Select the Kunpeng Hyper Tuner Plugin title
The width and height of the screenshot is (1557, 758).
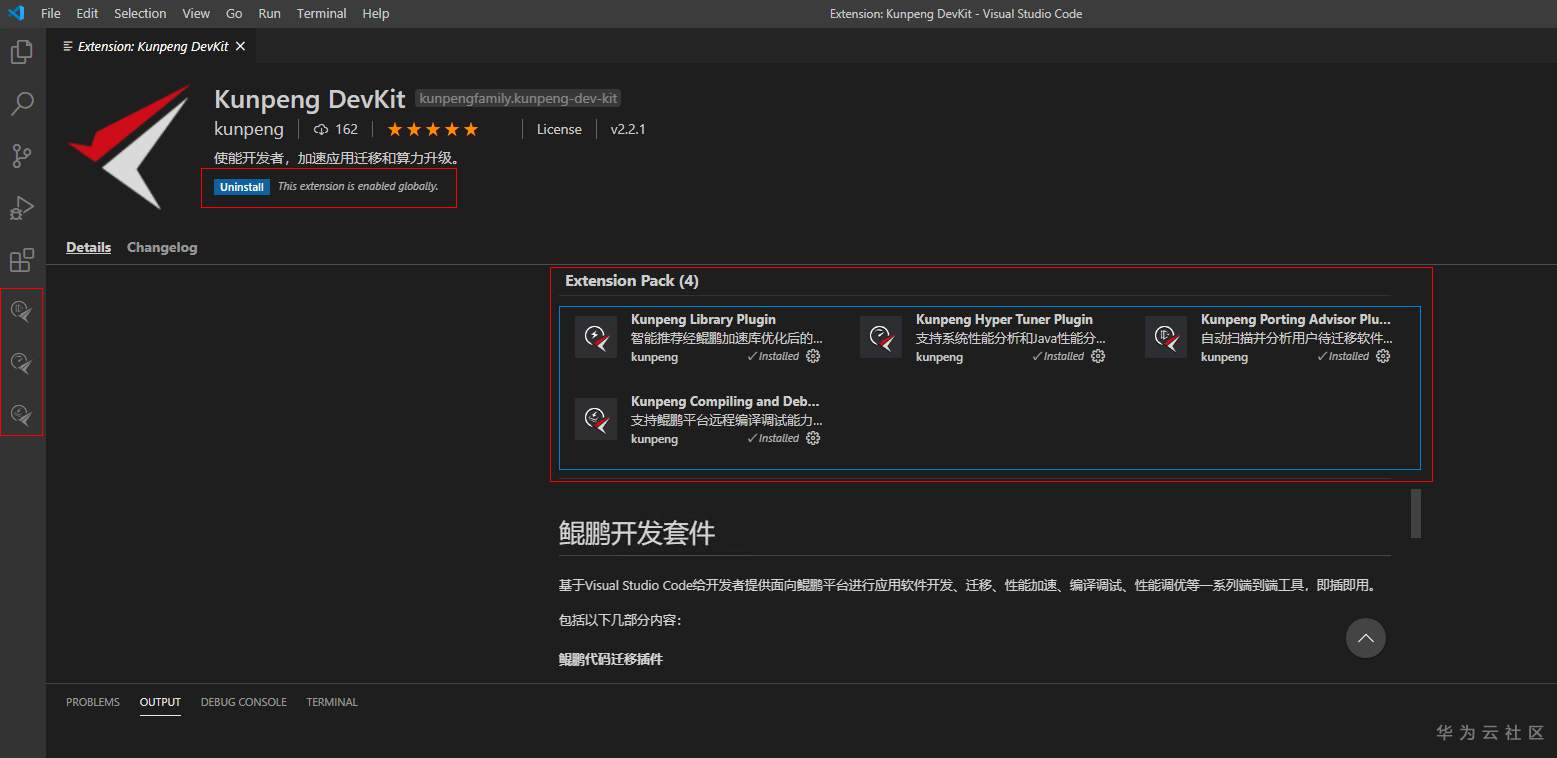click(1004, 319)
